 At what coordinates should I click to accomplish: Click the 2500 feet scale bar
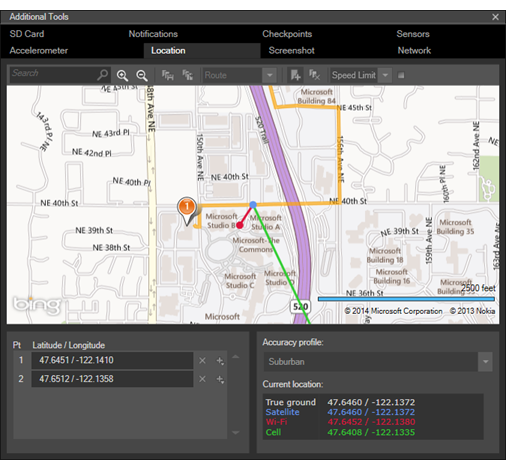(x=406, y=299)
